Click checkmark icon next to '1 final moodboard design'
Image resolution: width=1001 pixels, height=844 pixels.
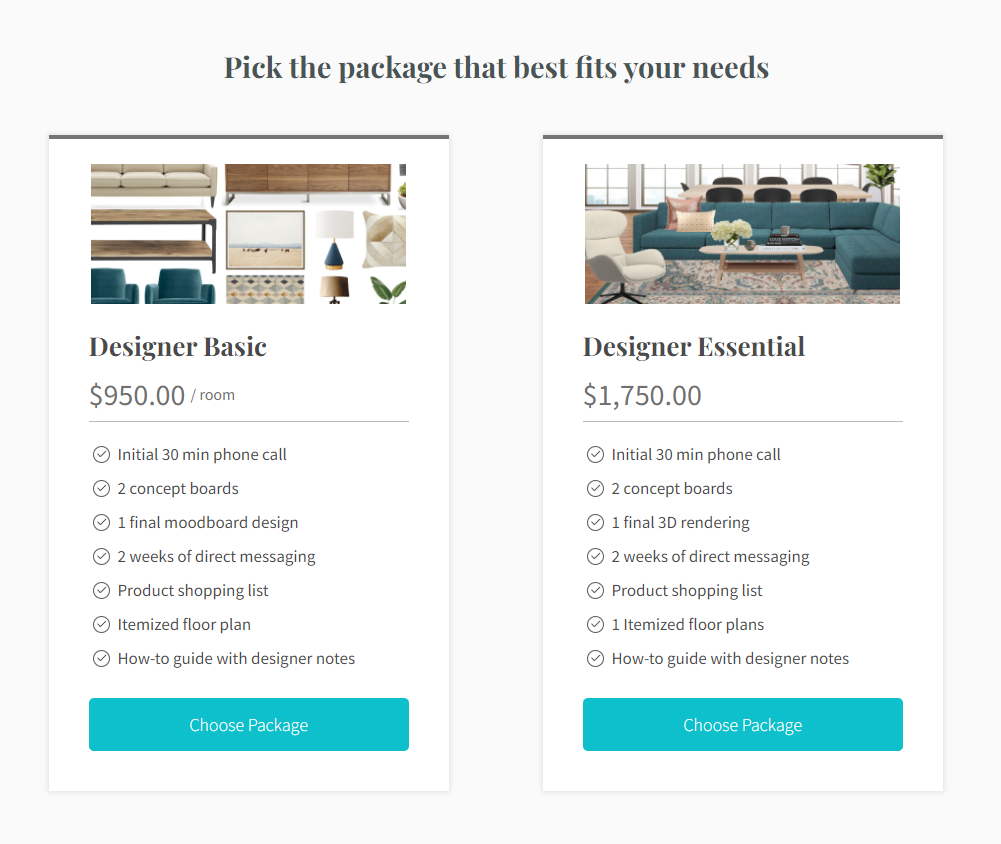tap(101, 523)
